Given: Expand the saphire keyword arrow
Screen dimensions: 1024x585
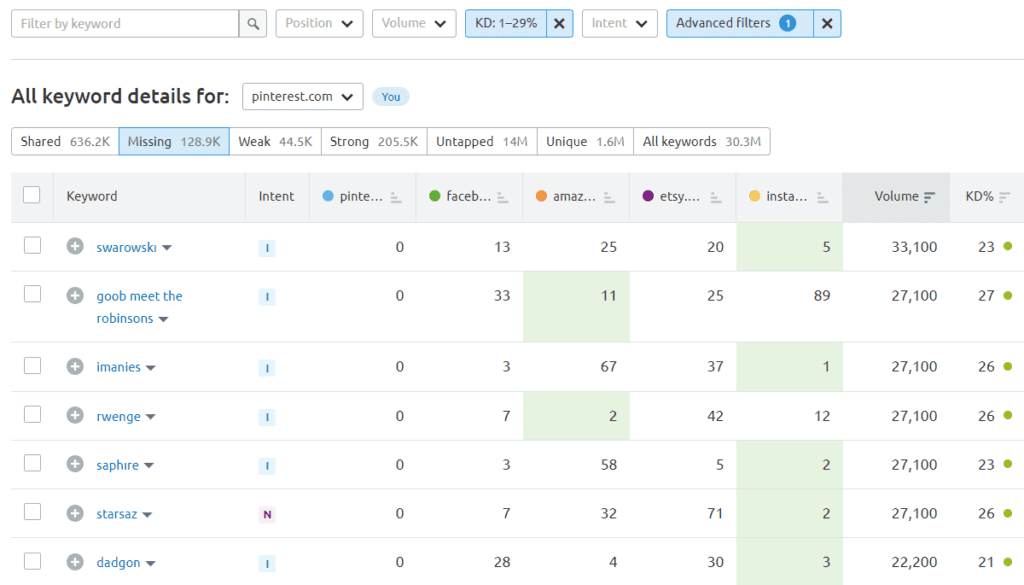Looking at the screenshot, I should (x=149, y=466).
